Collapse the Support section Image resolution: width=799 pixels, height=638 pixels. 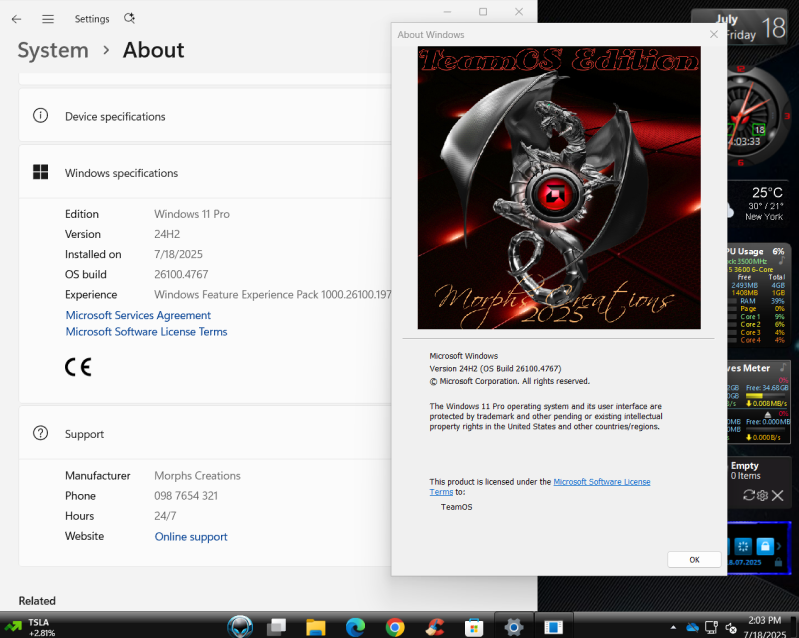tap(205, 434)
